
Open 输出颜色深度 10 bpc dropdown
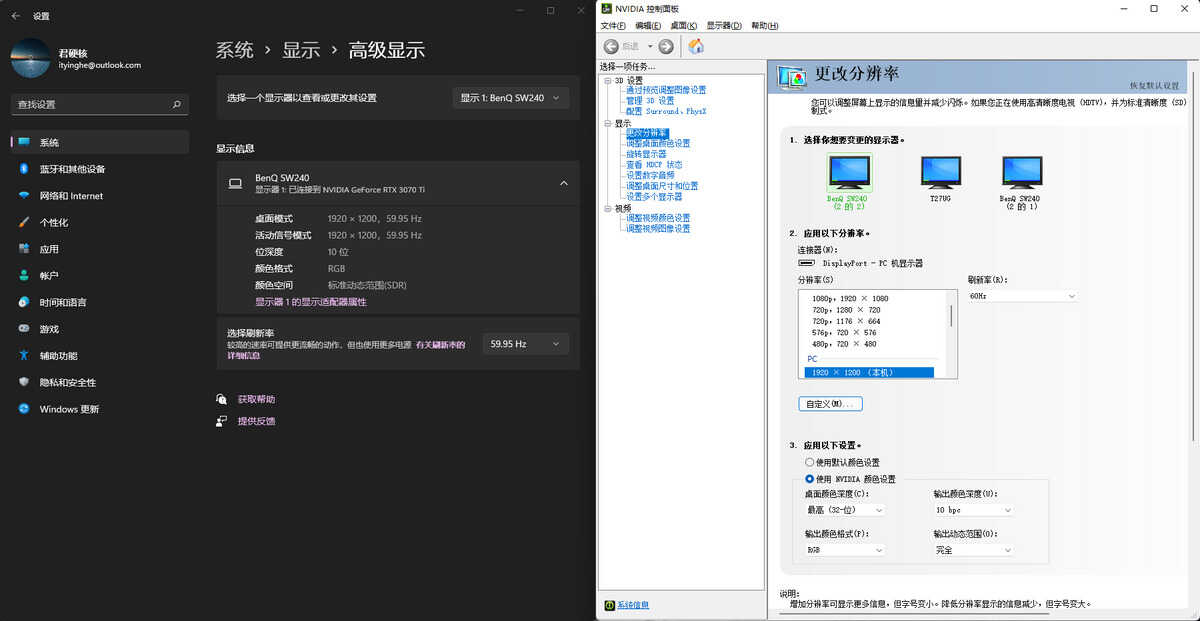click(x=974, y=510)
